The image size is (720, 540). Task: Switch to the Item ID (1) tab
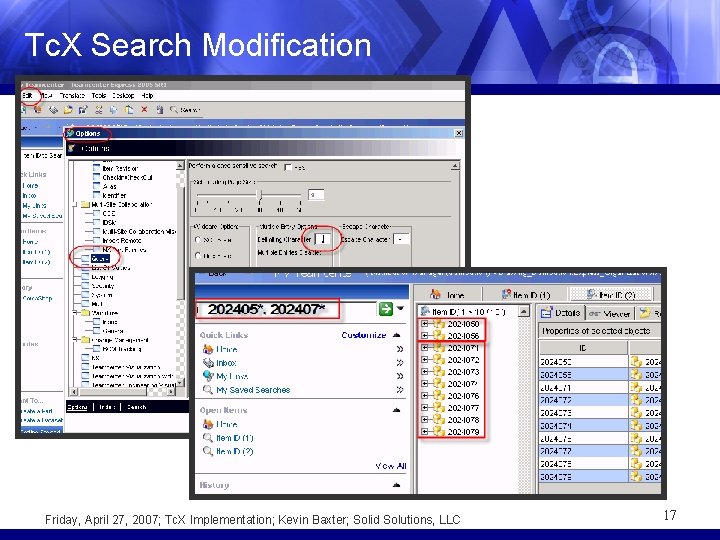coord(525,294)
